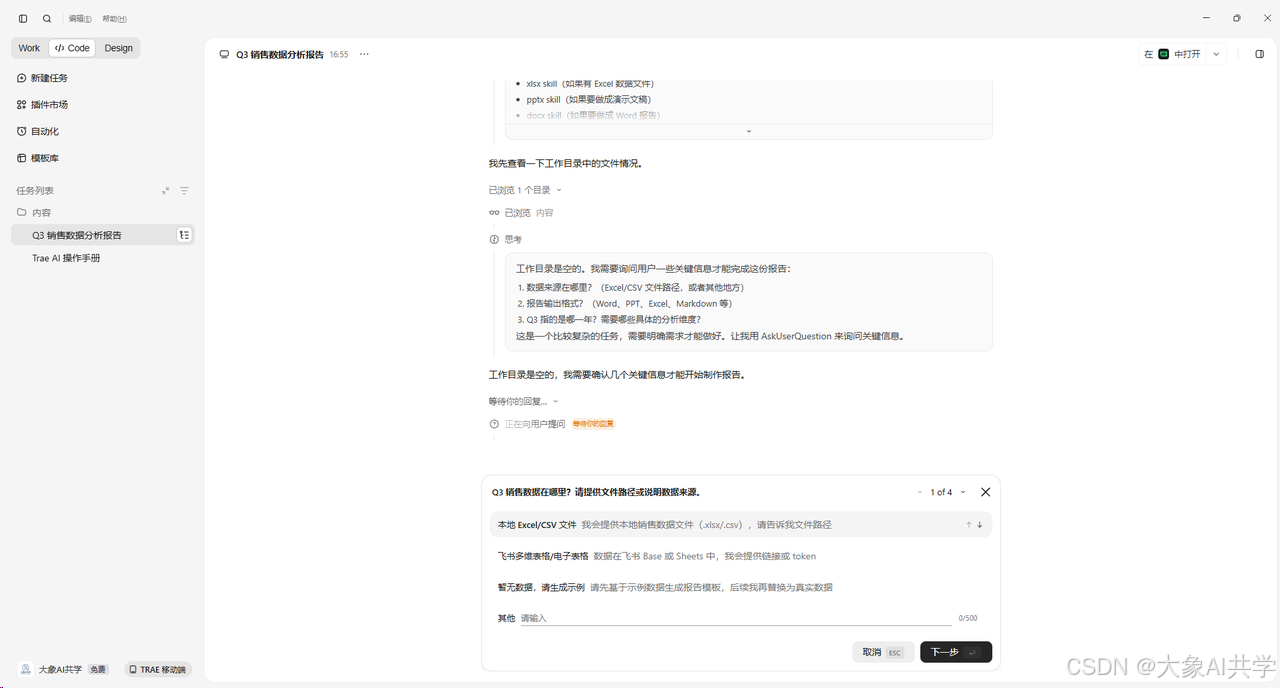Click the 取消 cancel button
The image size is (1280, 688).
click(884, 652)
